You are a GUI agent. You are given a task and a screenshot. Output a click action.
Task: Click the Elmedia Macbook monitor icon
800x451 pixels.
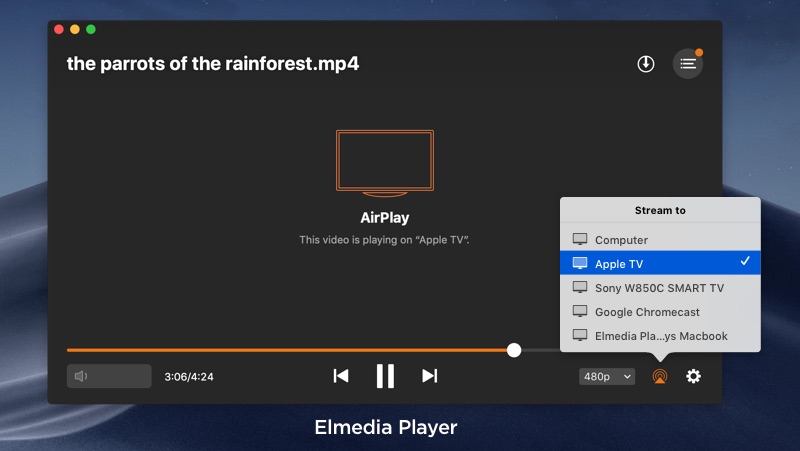(580, 335)
